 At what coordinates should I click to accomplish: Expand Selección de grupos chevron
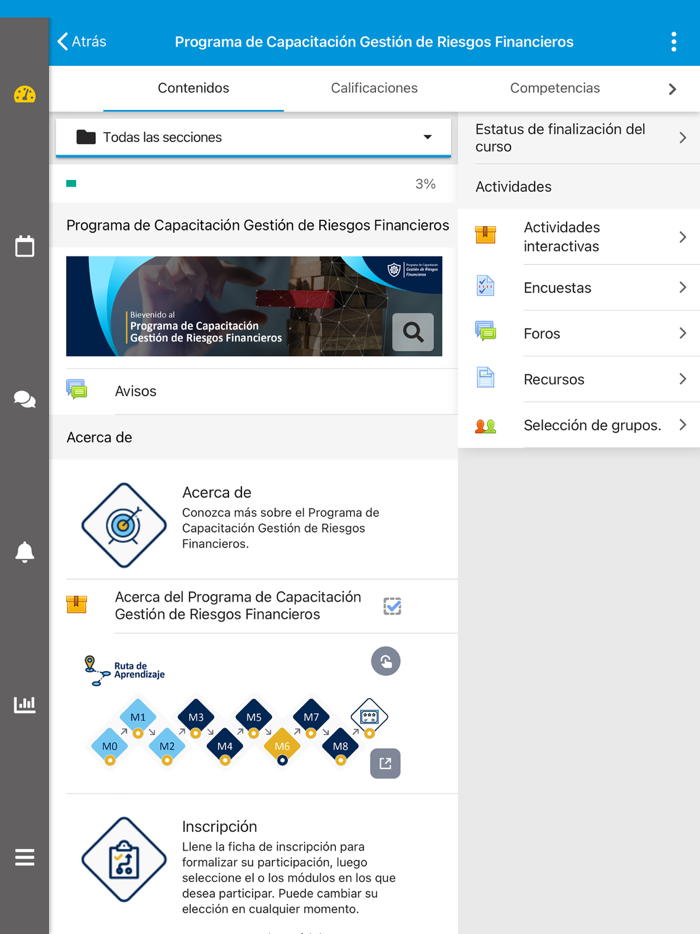pos(683,425)
